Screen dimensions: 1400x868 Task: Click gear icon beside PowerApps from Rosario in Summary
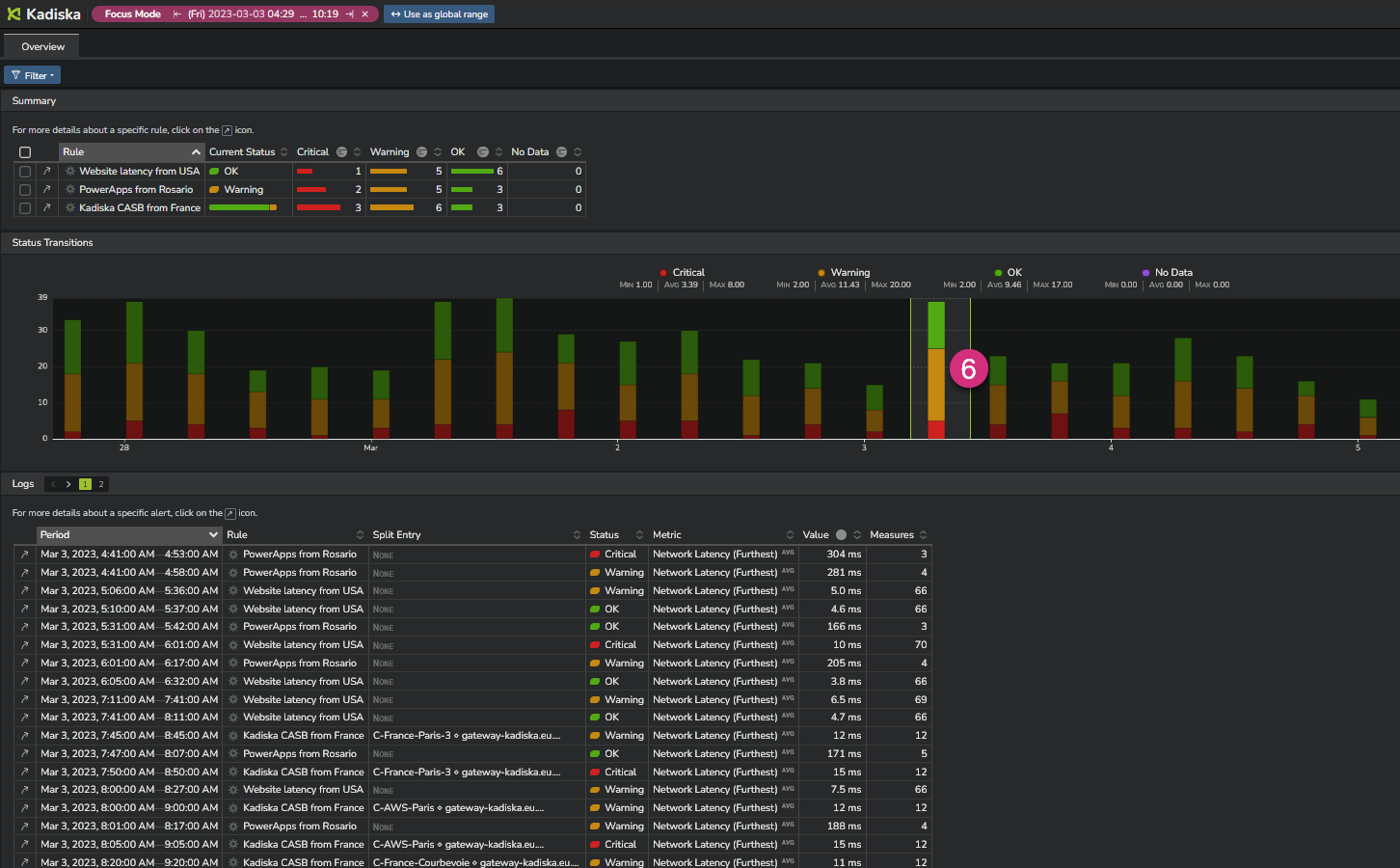pyautogui.click(x=70, y=190)
